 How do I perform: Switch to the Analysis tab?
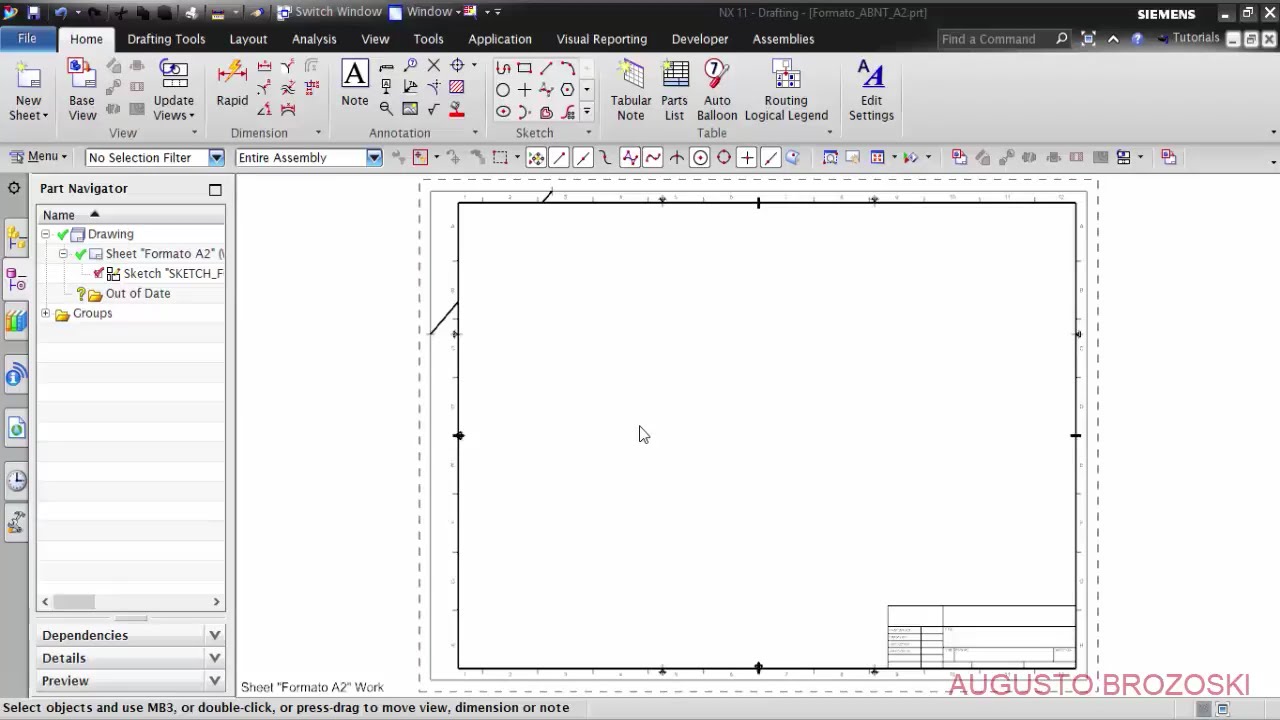(x=314, y=39)
